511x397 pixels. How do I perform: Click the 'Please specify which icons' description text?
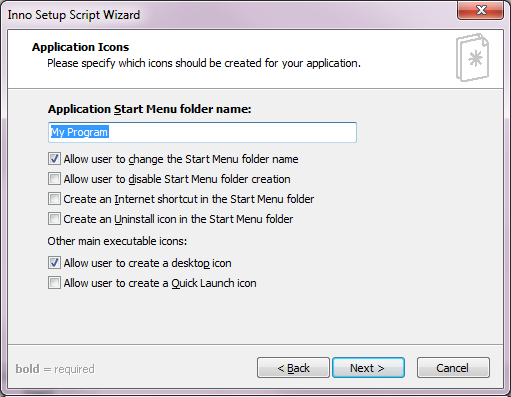pyautogui.click(x=204, y=63)
